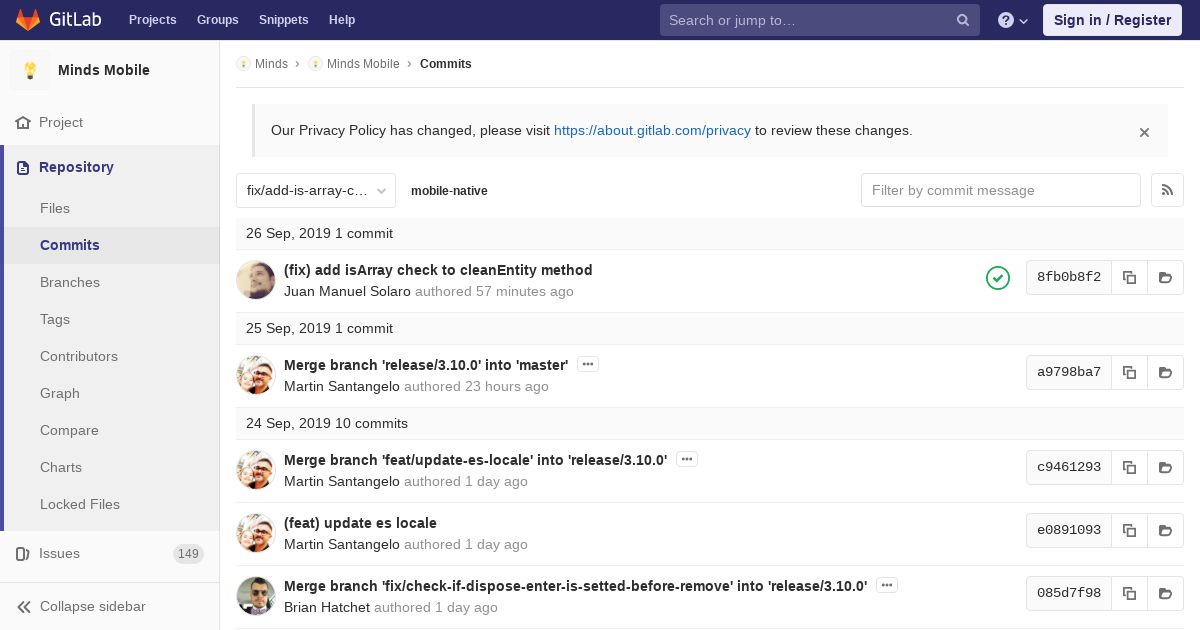The height and width of the screenshot is (630, 1200).
Task: Browse files at commit e0891093
Action: [x=1165, y=530]
